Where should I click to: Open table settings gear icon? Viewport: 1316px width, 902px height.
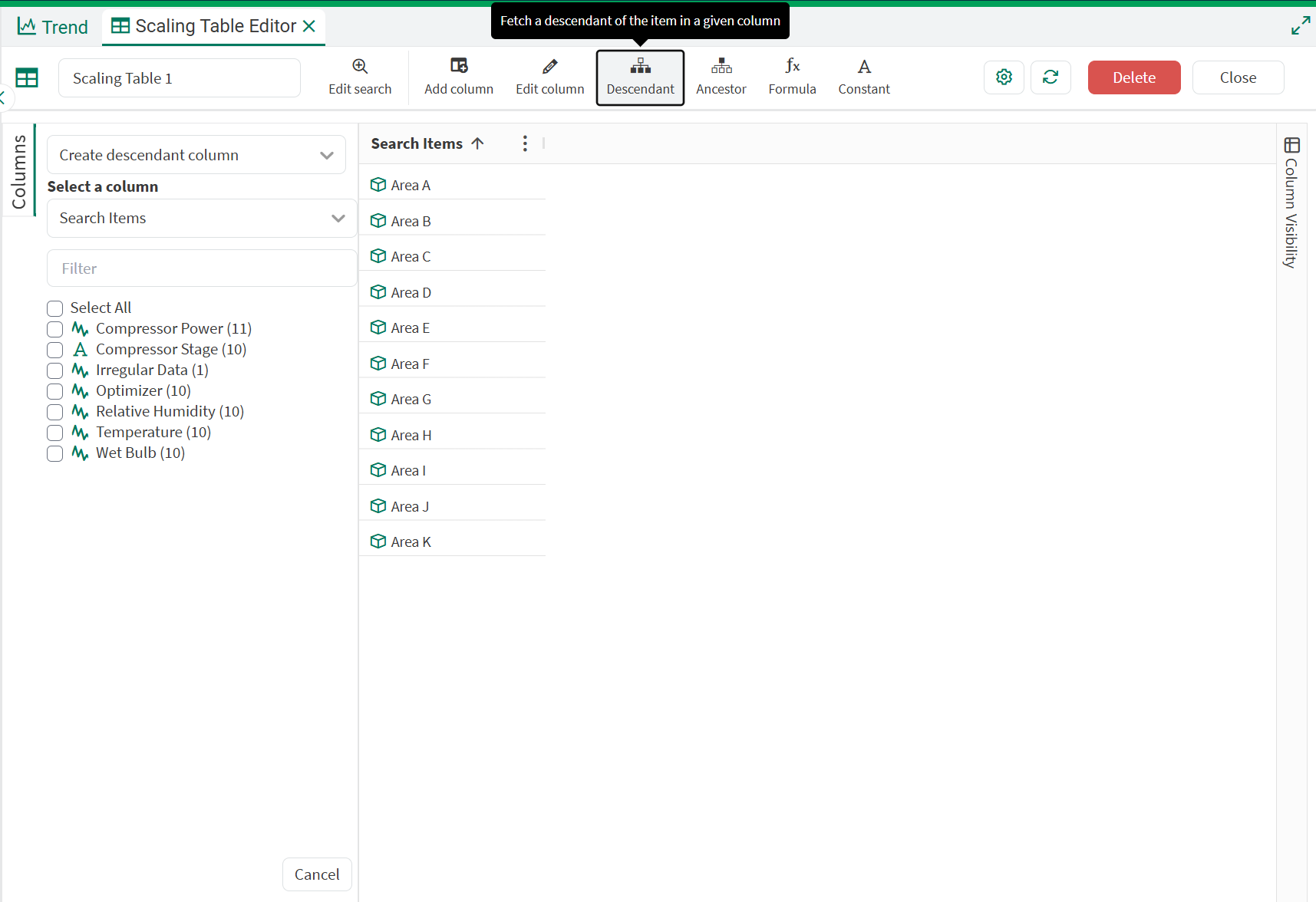(1004, 77)
